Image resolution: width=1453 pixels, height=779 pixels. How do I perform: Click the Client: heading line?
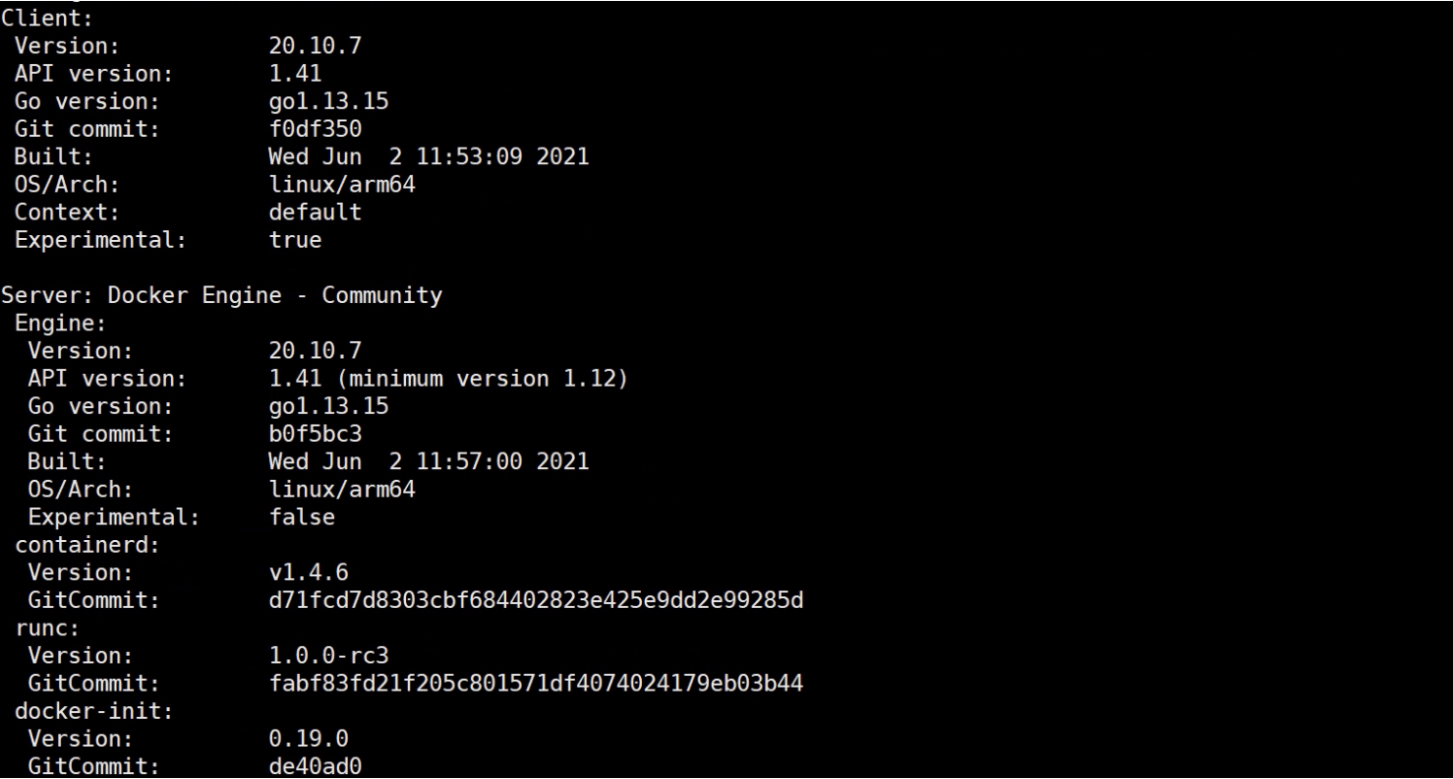click(36, 16)
